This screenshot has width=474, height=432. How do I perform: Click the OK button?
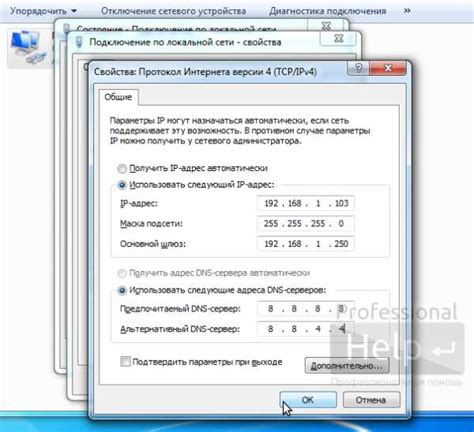[x=307, y=400]
